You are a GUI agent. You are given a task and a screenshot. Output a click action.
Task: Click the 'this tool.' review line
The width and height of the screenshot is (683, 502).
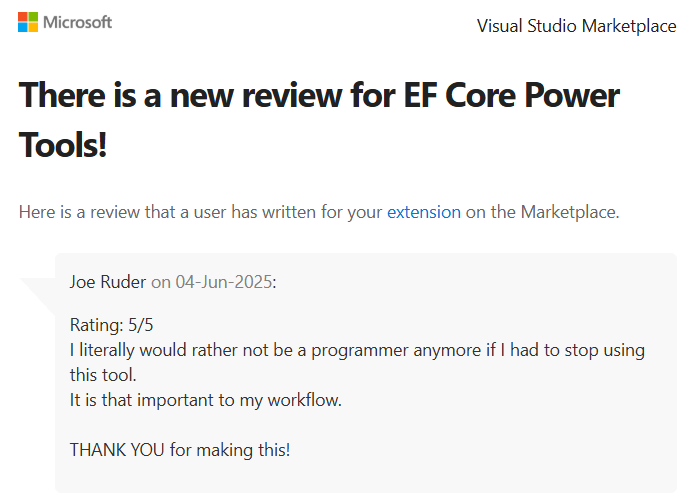click(102, 375)
